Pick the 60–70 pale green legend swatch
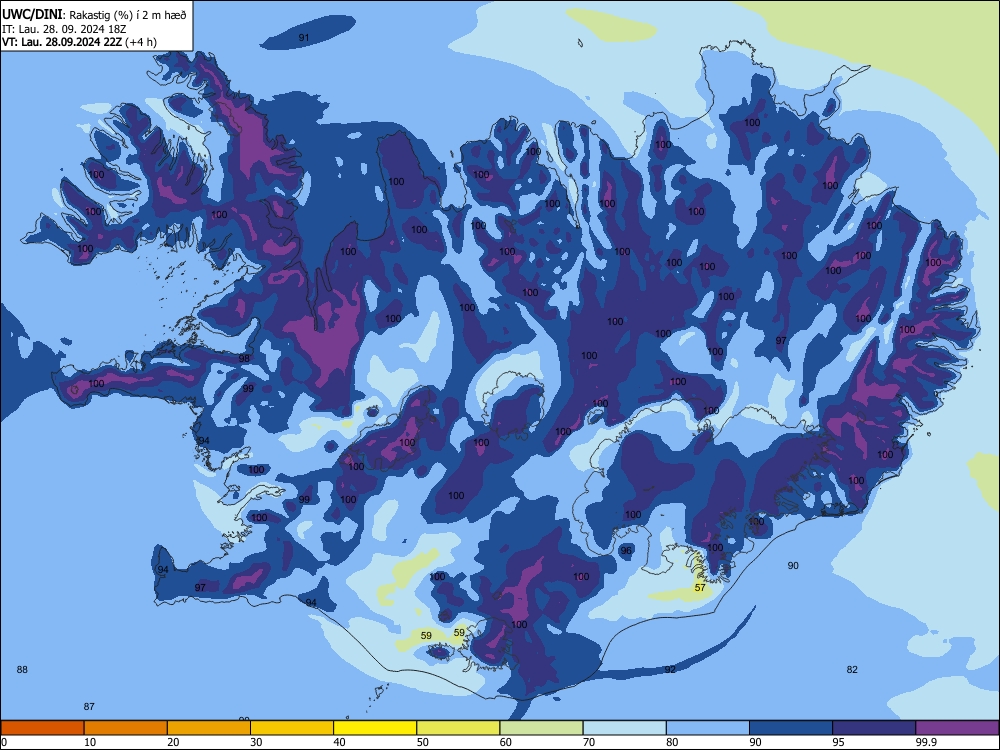Viewport: 1000px width, 750px height. tap(541, 728)
